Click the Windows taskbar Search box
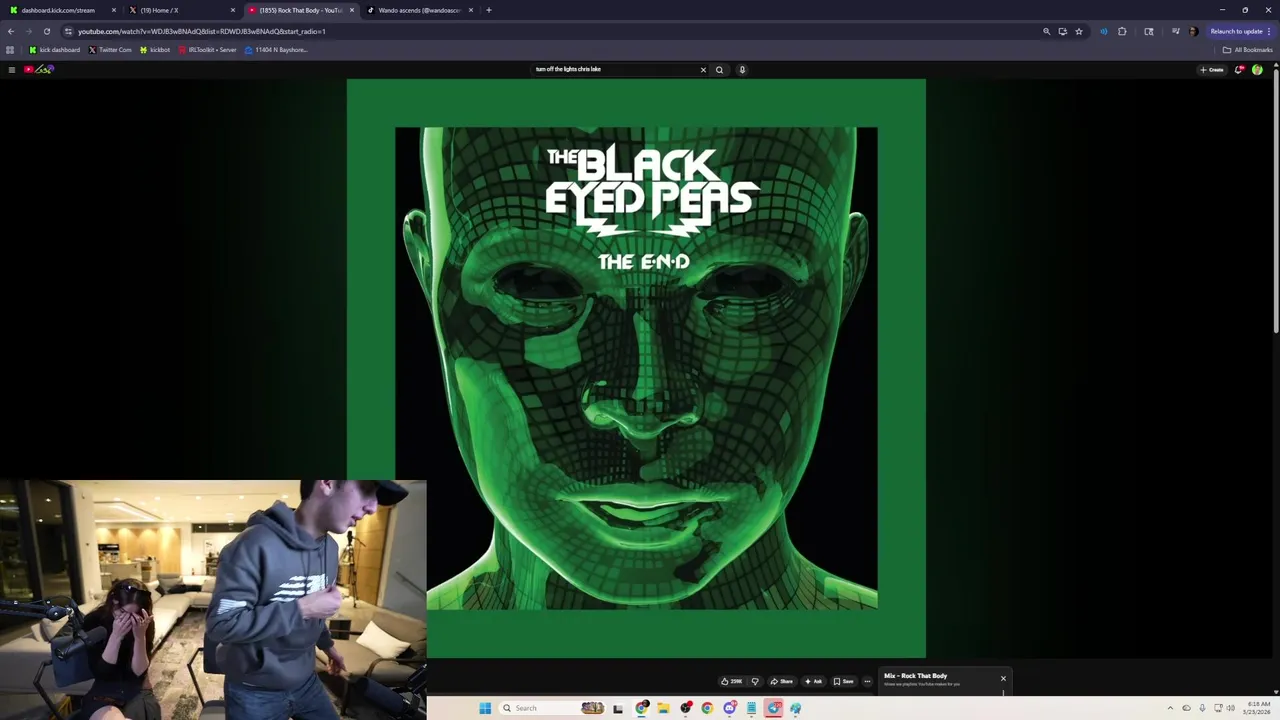This screenshot has width=1280, height=720. (552, 708)
